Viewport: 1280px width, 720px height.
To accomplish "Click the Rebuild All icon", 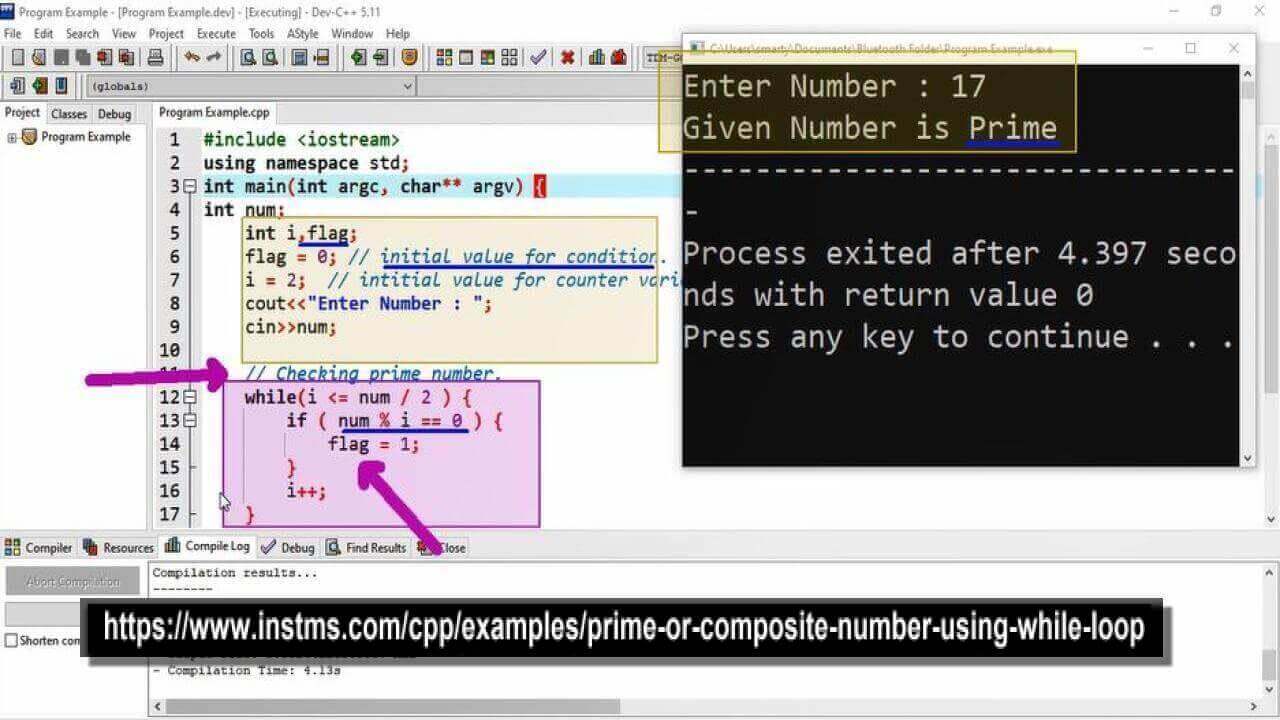I will [x=509, y=57].
